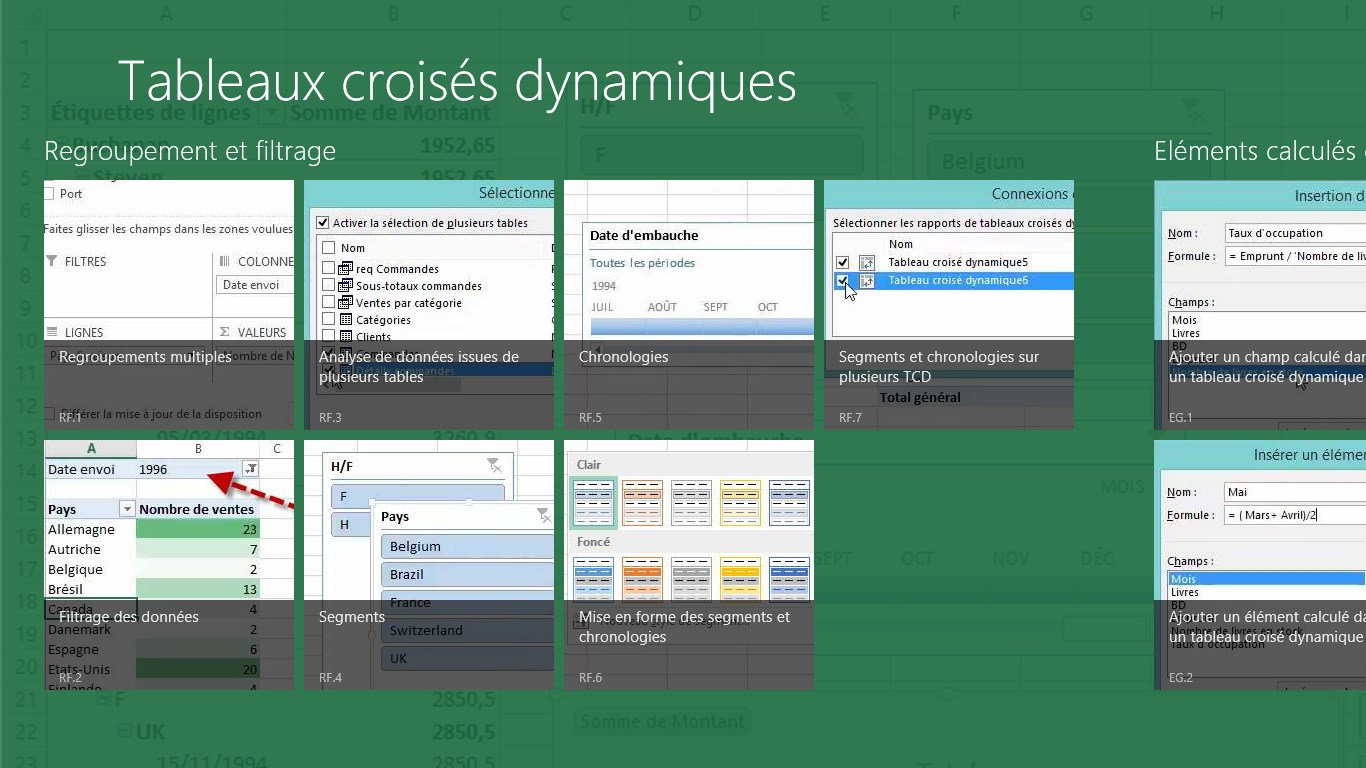Uncheck Activer la sélection de plusieurs tables
Screen dimensions: 1366x768
coord(323,223)
